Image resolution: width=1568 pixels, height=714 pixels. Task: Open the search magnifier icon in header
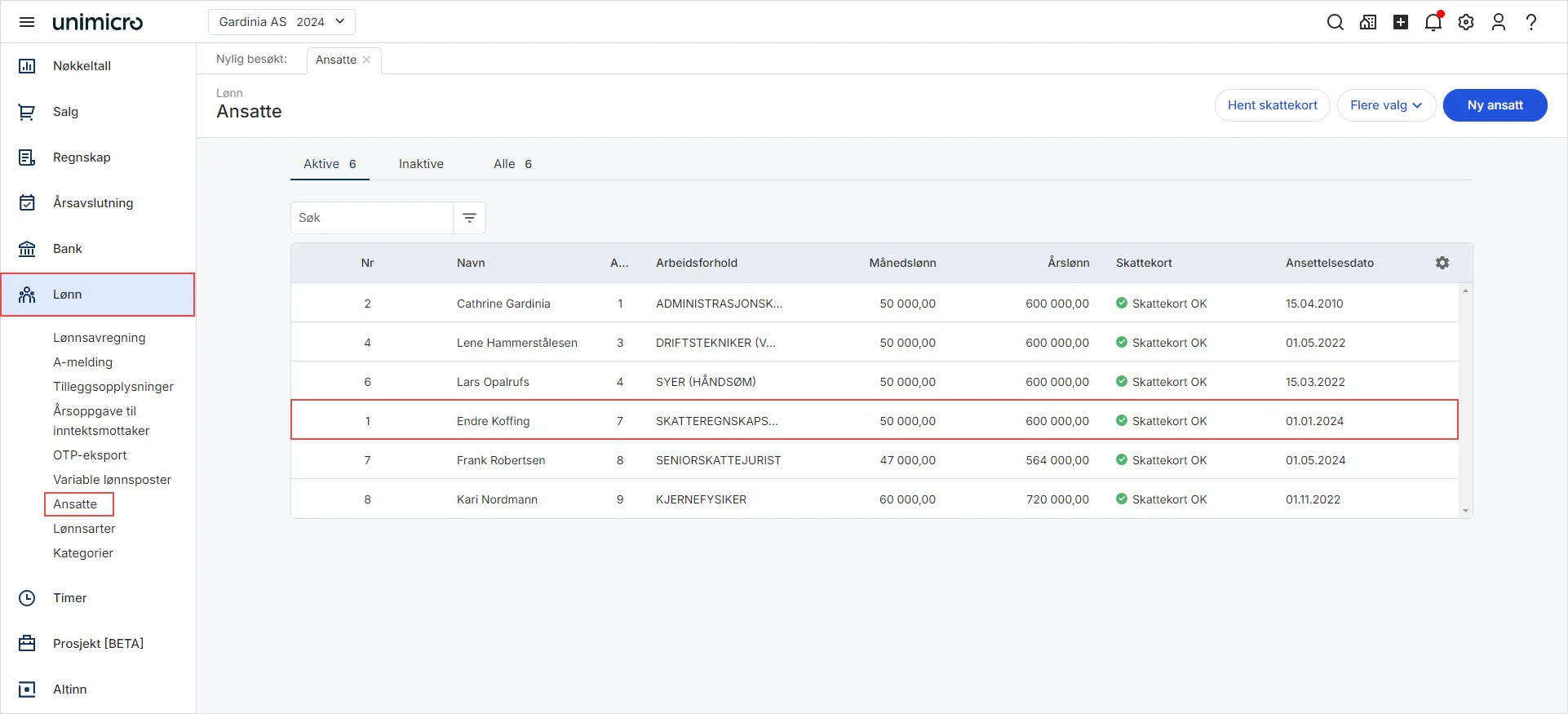click(x=1335, y=22)
